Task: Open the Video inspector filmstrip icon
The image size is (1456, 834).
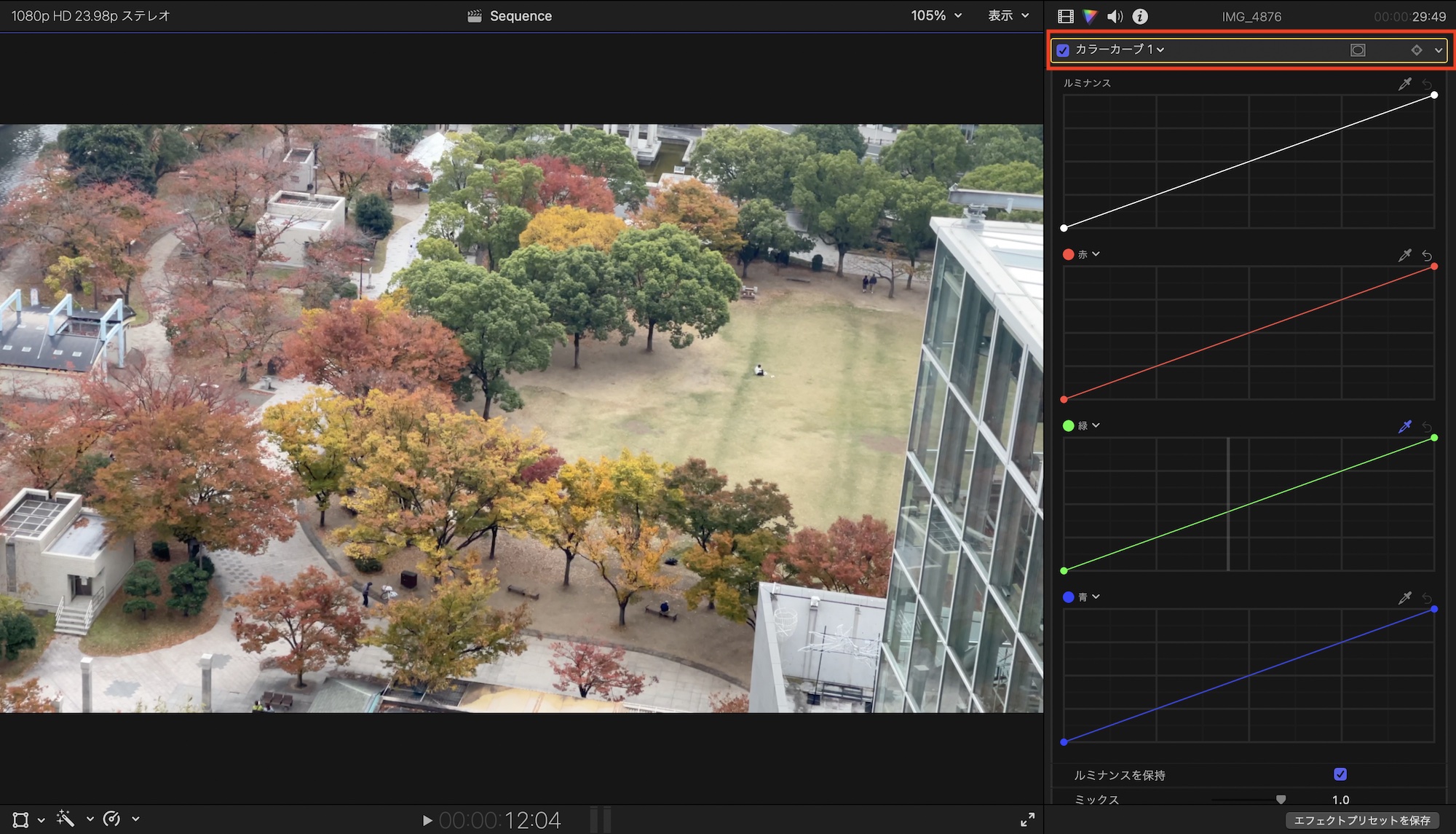Action: coord(1066,16)
